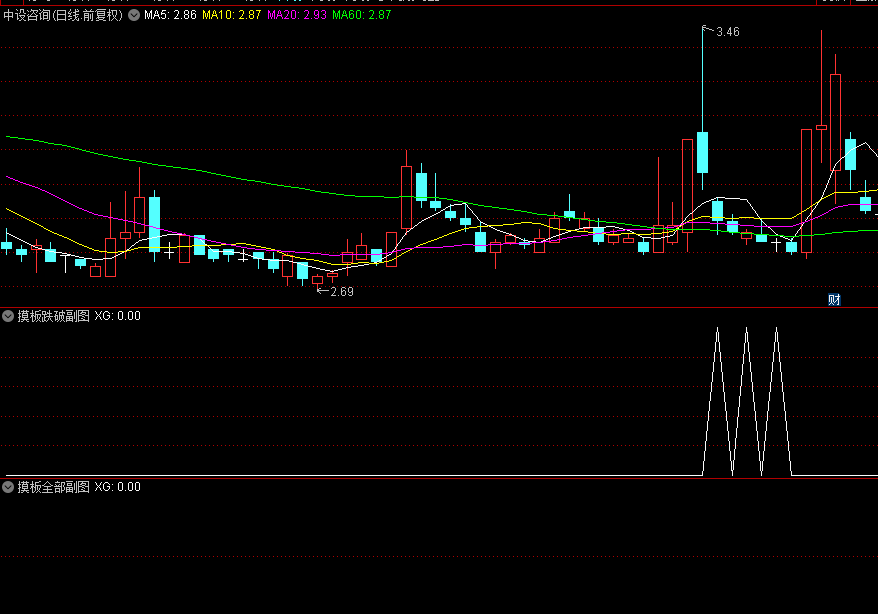This screenshot has width=878, height=614.
Task: Click the 中设咨询(日线.前复权) title
Action: pyautogui.click(x=63, y=15)
